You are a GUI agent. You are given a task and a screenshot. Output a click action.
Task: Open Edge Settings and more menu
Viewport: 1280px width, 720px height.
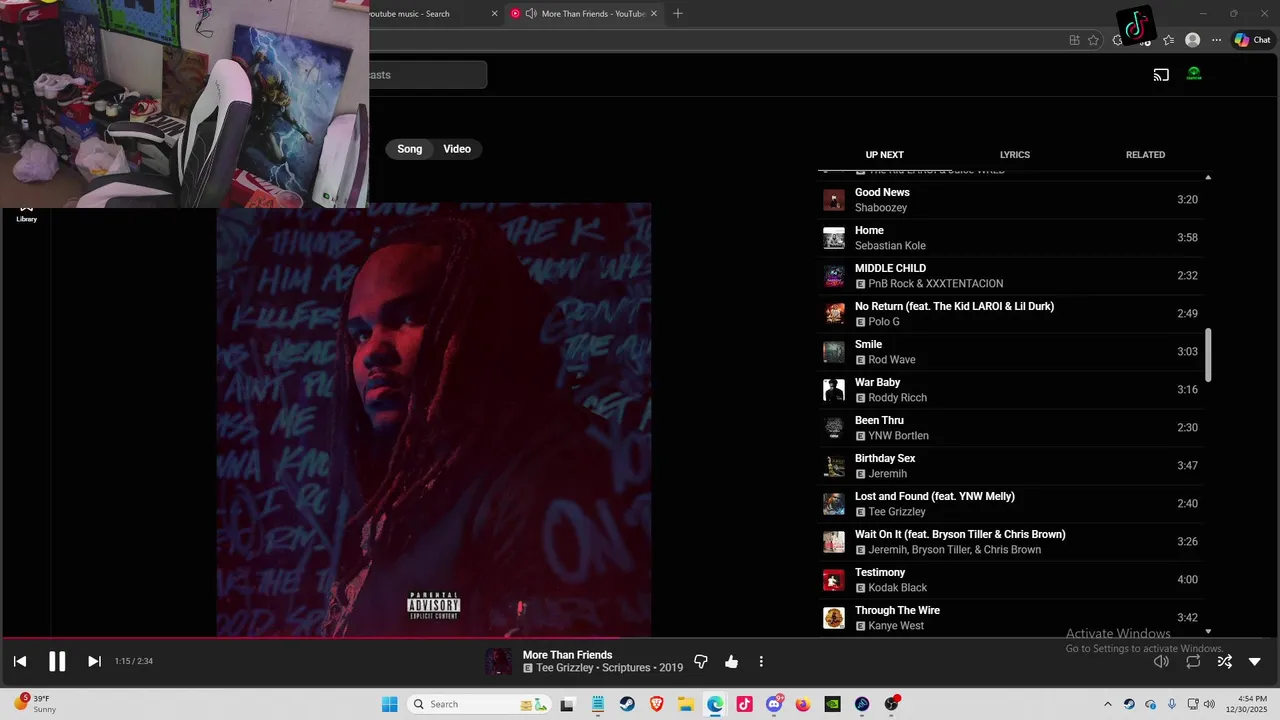[1216, 40]
